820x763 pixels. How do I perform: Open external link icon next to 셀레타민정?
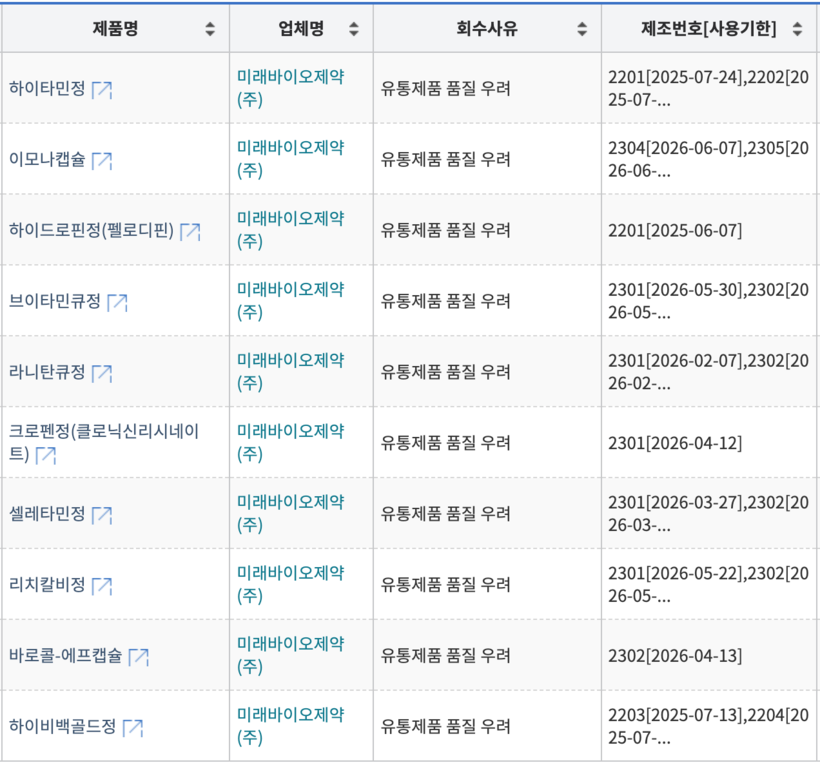pyautogui.click(x=101, y=515)
